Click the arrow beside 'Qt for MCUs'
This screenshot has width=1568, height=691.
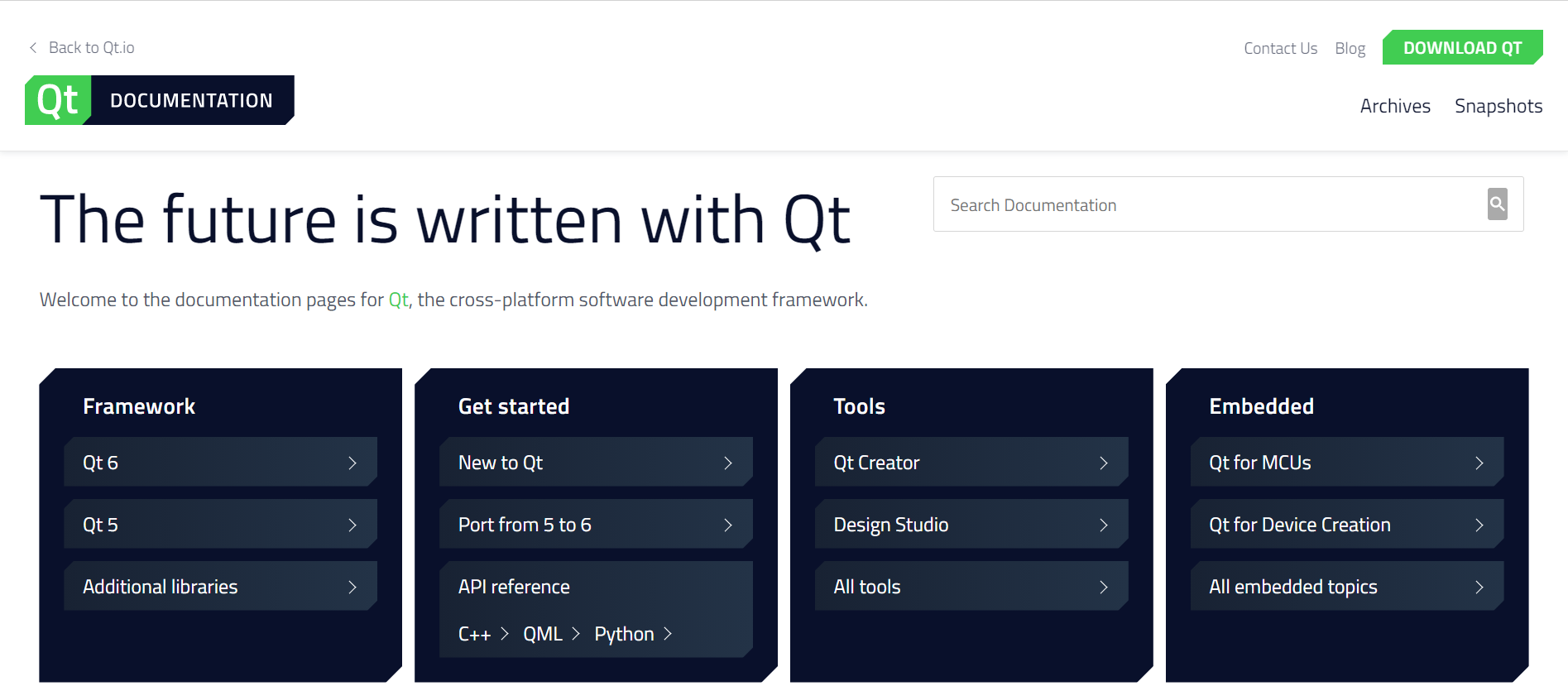[1480, 462]
